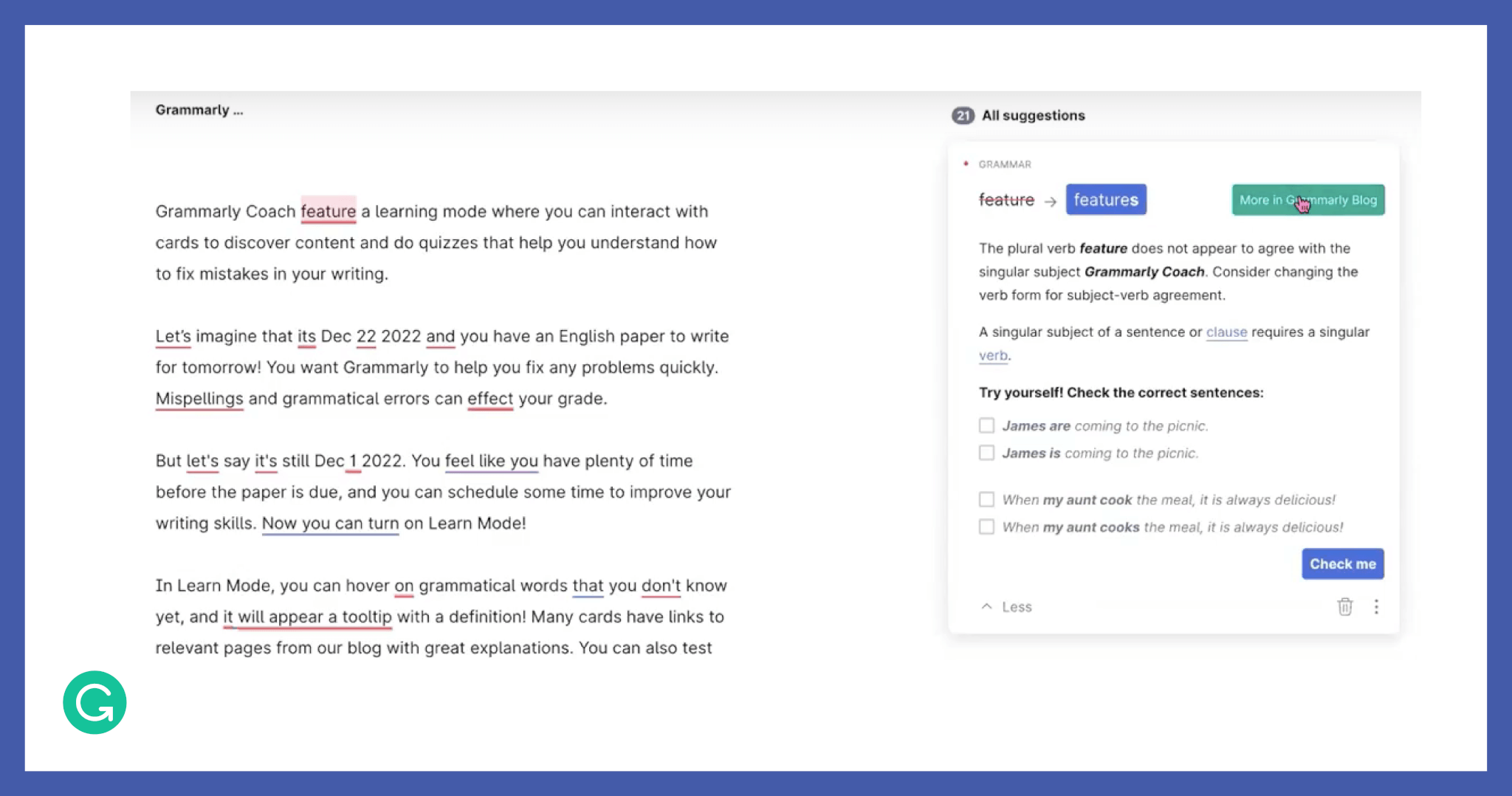The width and height of the screenshot is (1512, 796).
Task: Click the underlined 'on' after 'hover'
Action: (404, 586)
